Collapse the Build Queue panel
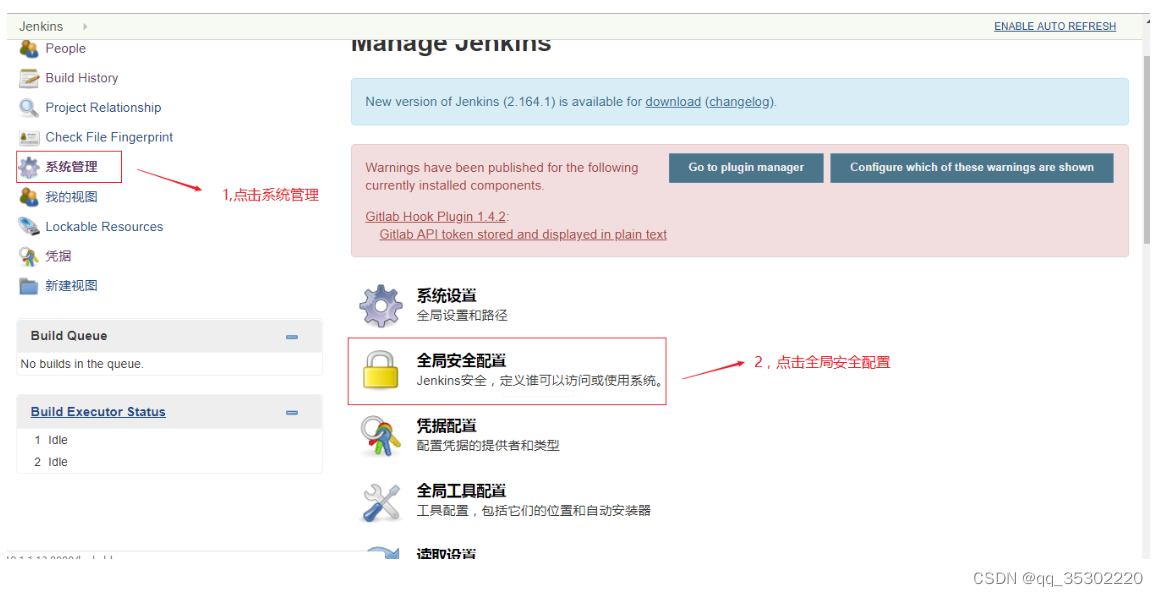 pos(292,337)
